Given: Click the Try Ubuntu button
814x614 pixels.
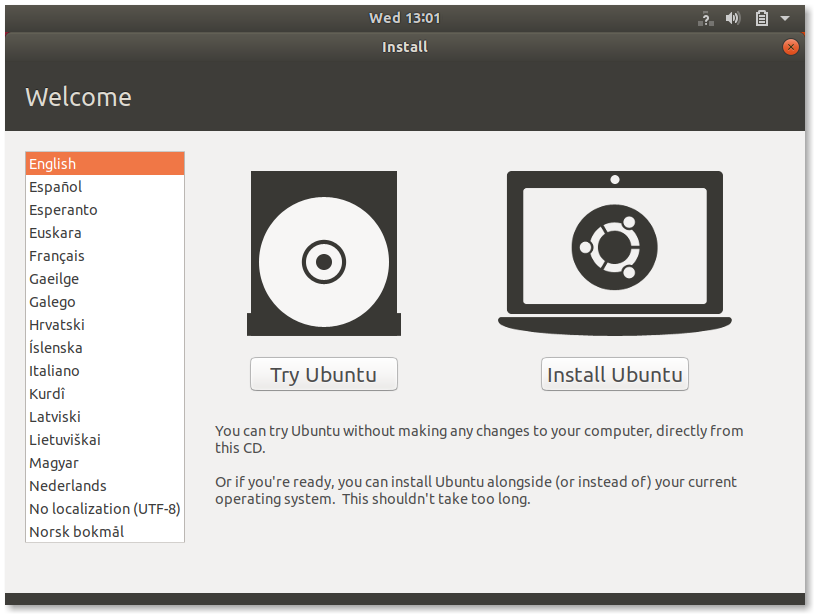Looking at the screenshot, I should pos(324,374).
